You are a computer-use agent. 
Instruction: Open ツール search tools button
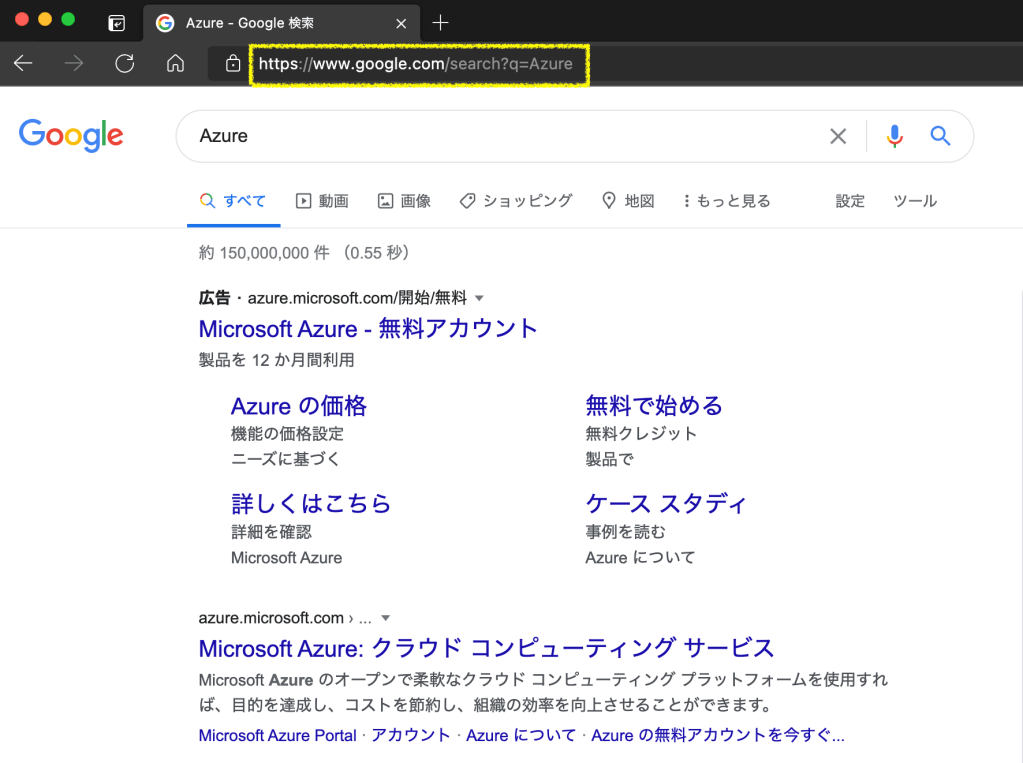(914, 201)
